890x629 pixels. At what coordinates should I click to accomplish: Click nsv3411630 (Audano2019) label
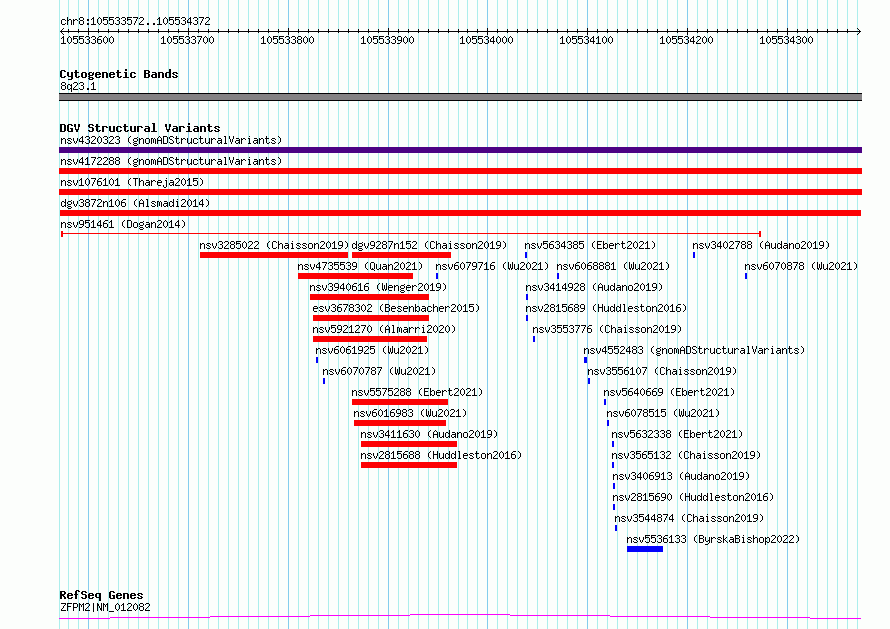429,434
